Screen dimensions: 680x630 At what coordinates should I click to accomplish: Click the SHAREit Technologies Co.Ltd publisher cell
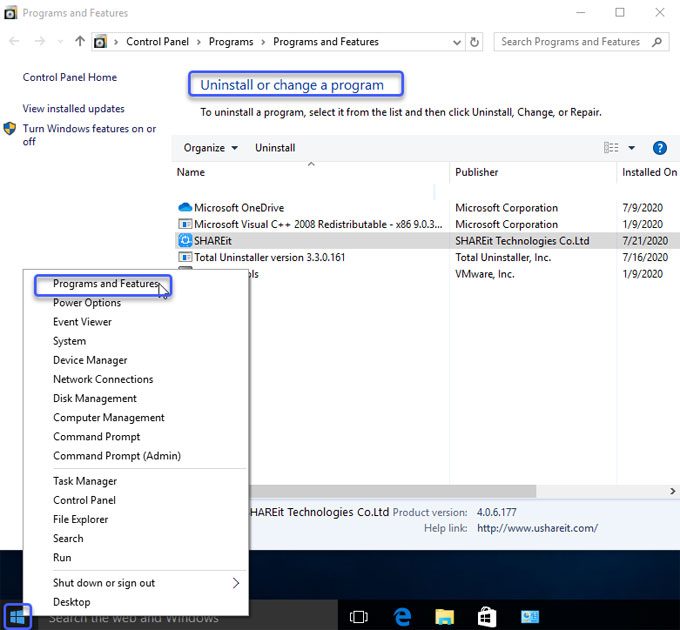pyautogui.click(x=522, y=241)
